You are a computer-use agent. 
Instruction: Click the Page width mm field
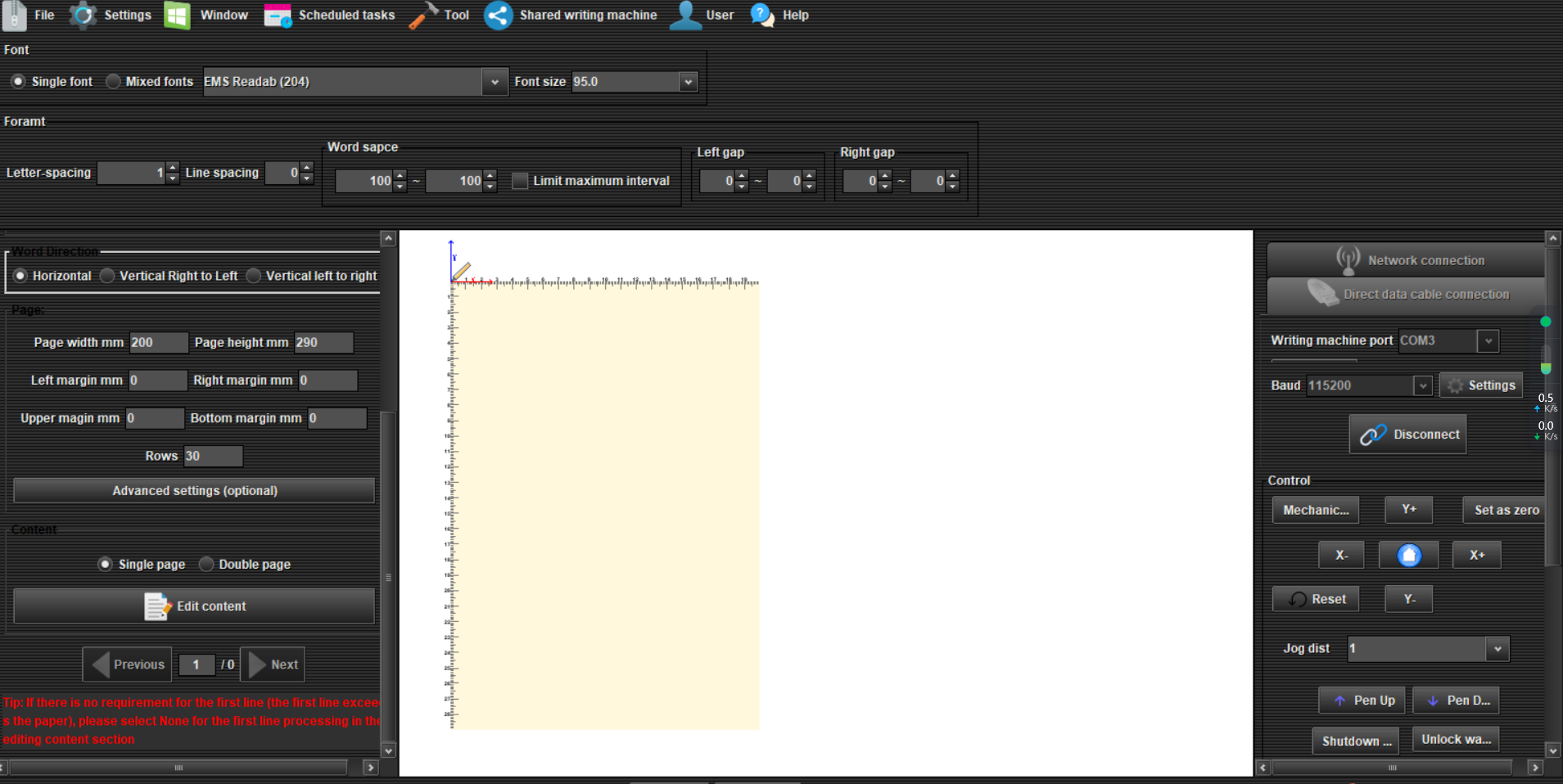click(158, 343)
